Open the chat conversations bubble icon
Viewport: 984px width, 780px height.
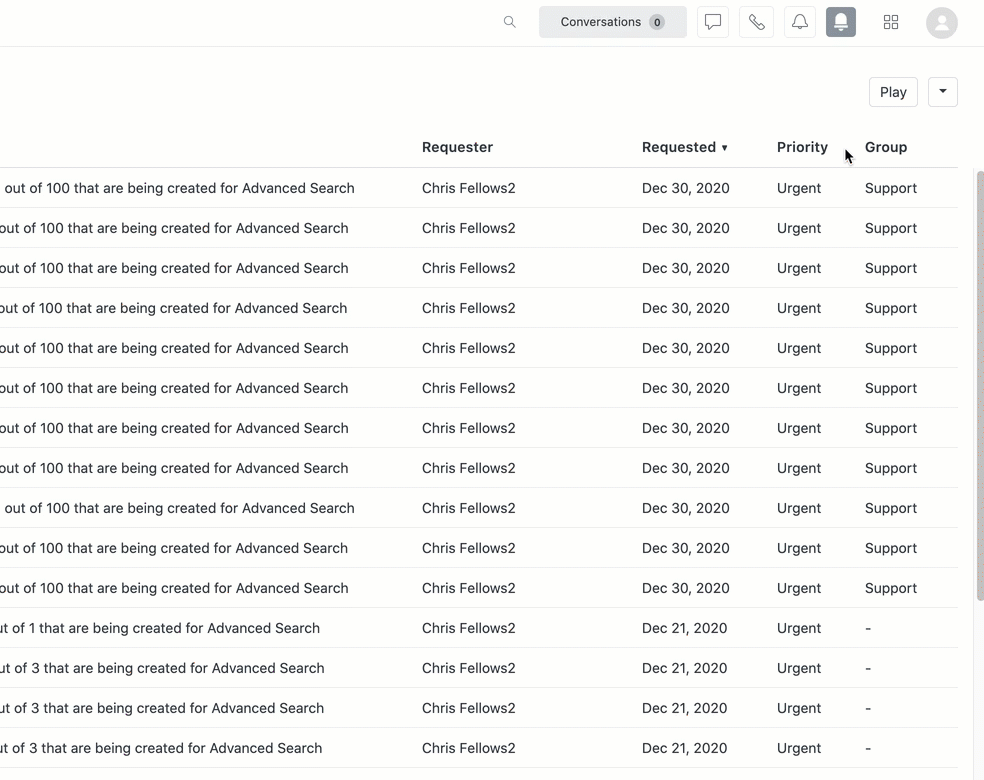712,21
